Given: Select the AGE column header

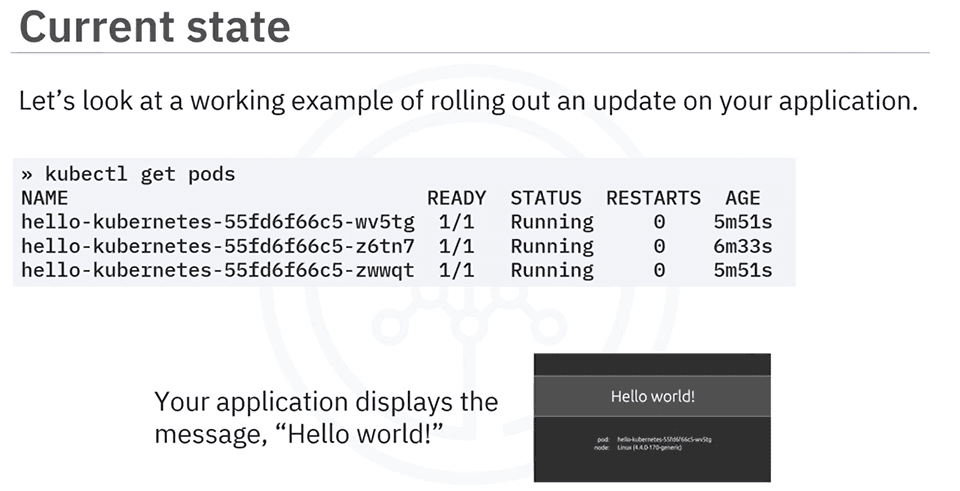Looking at the screenshot, I should click(x=743, y=198).
